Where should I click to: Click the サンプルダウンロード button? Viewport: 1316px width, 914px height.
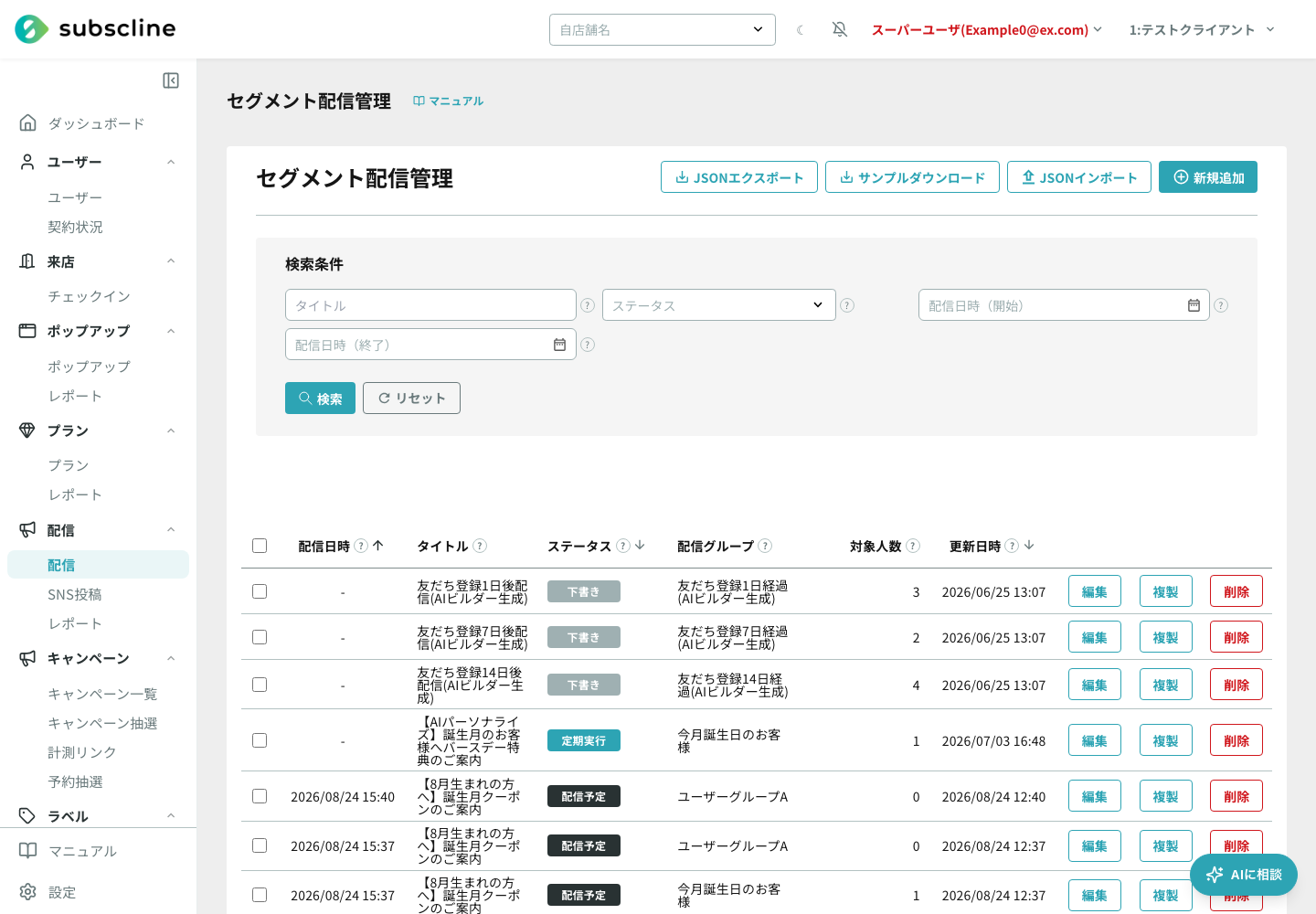coord(912,177)
